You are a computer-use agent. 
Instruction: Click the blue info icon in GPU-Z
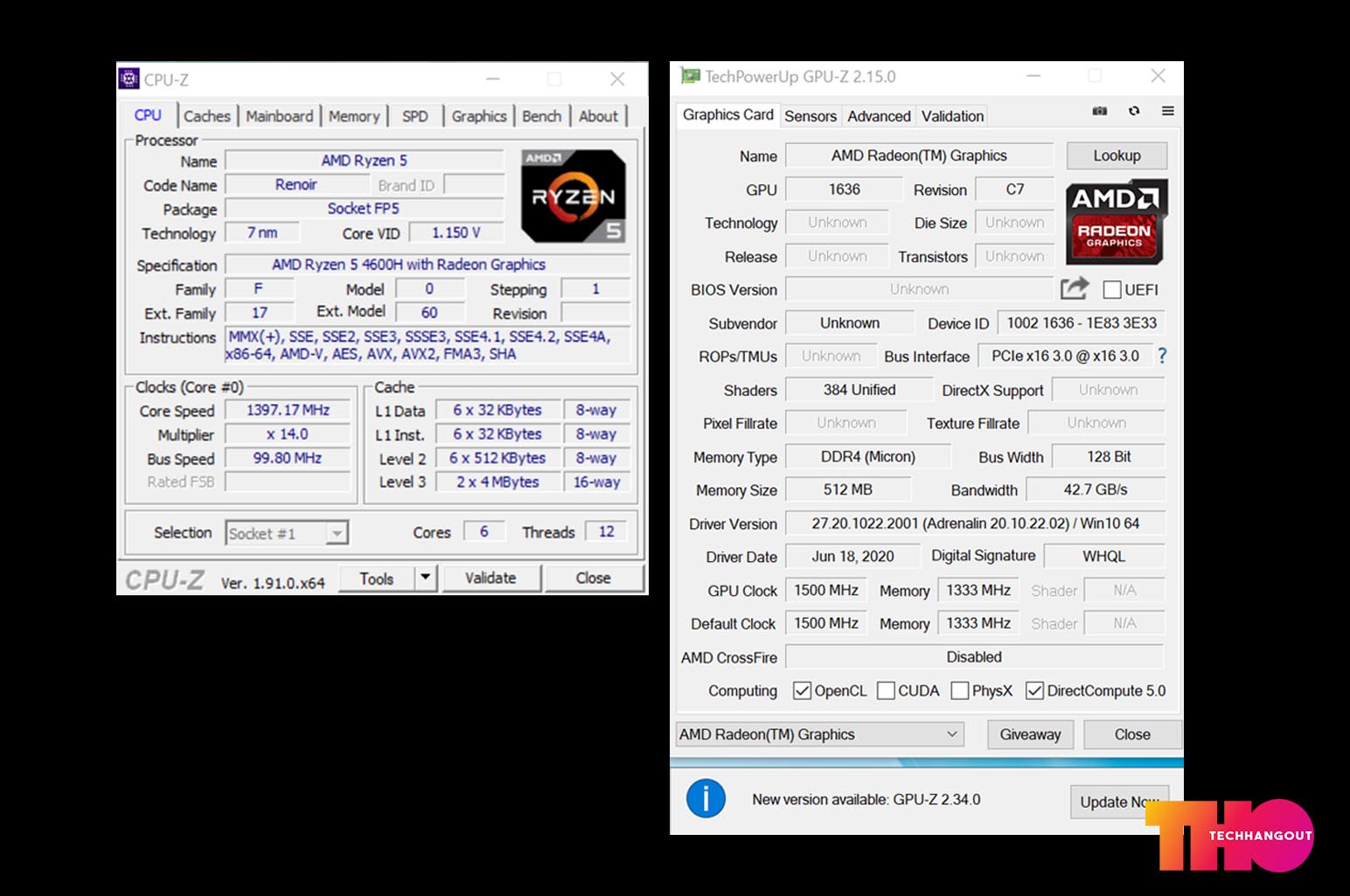[x=706, y=798]
